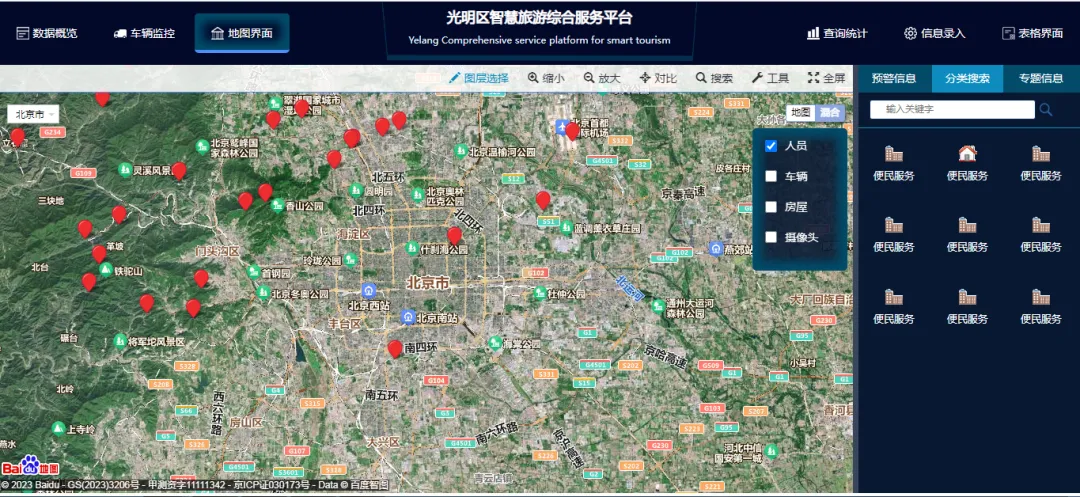This screenshot has height=497, width=1080.
Task: Click the 燕郊站 station icon
Action: [716, 248]
